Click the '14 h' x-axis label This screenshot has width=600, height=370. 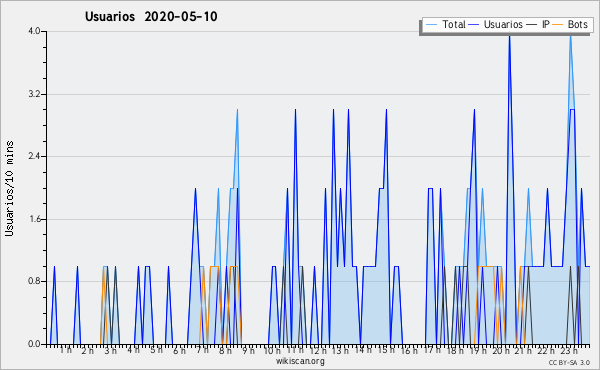pyautogui.click(x=363, y=350)
